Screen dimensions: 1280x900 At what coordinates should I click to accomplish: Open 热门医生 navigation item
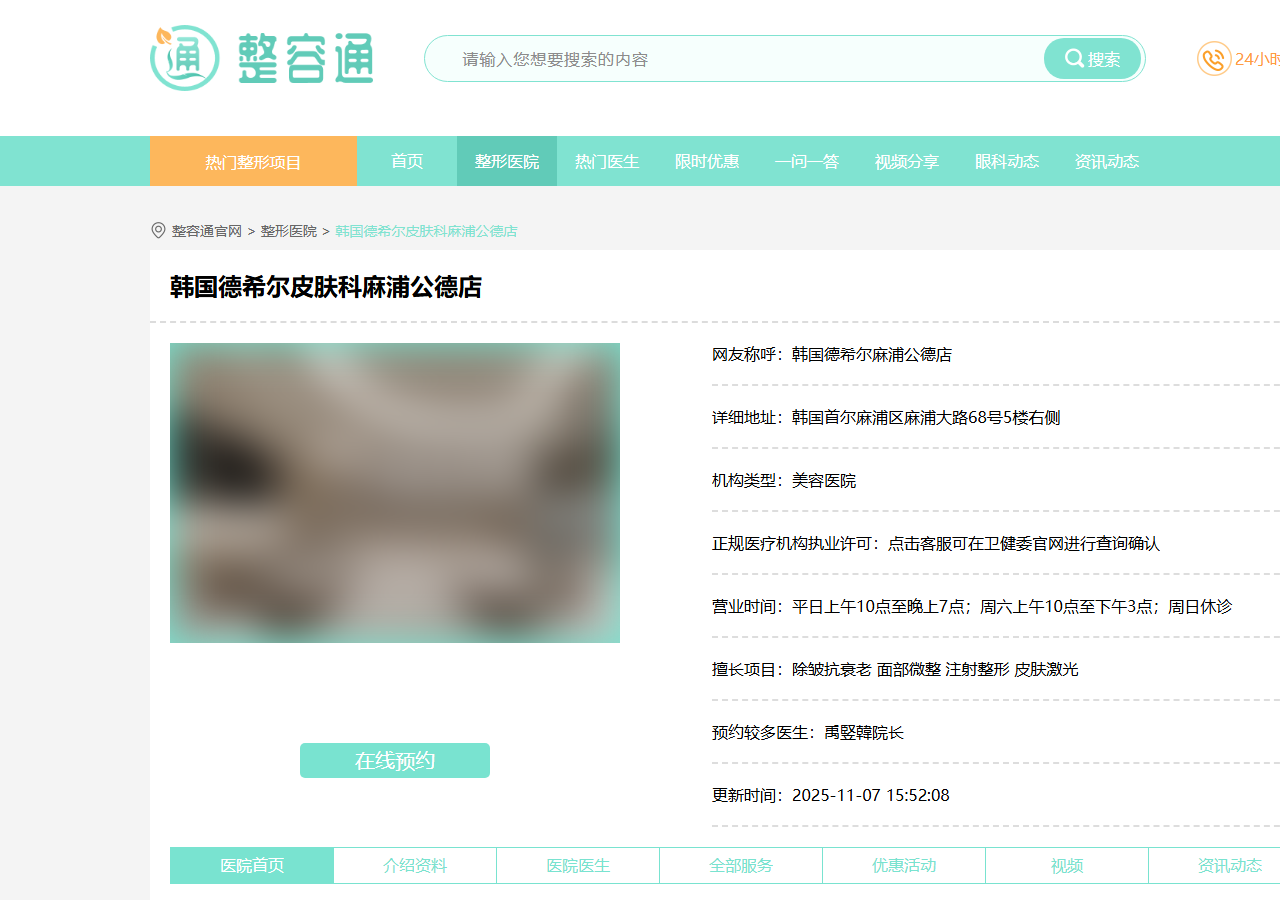tap(607, 161)
